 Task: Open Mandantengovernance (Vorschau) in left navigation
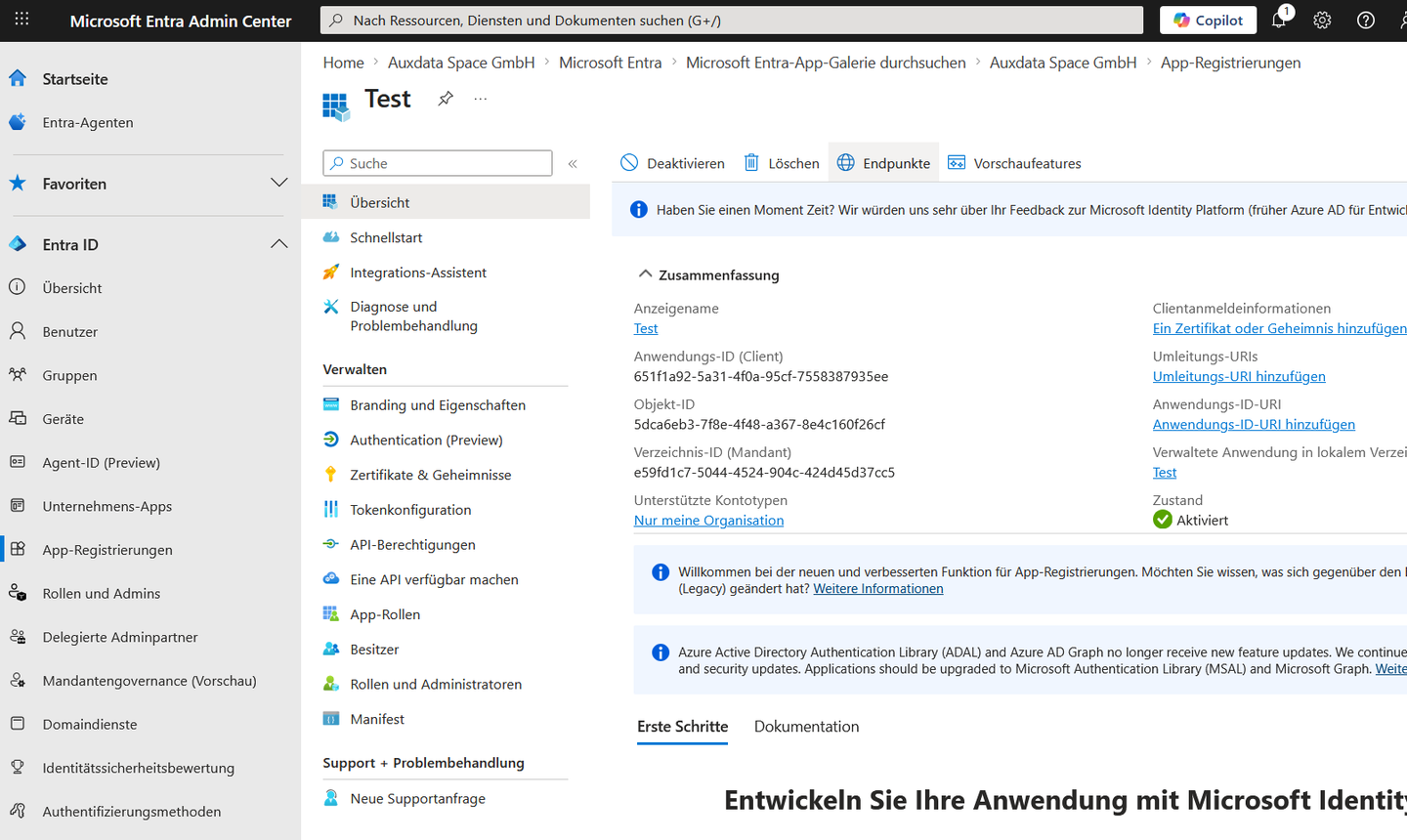(x=150, y=681)
